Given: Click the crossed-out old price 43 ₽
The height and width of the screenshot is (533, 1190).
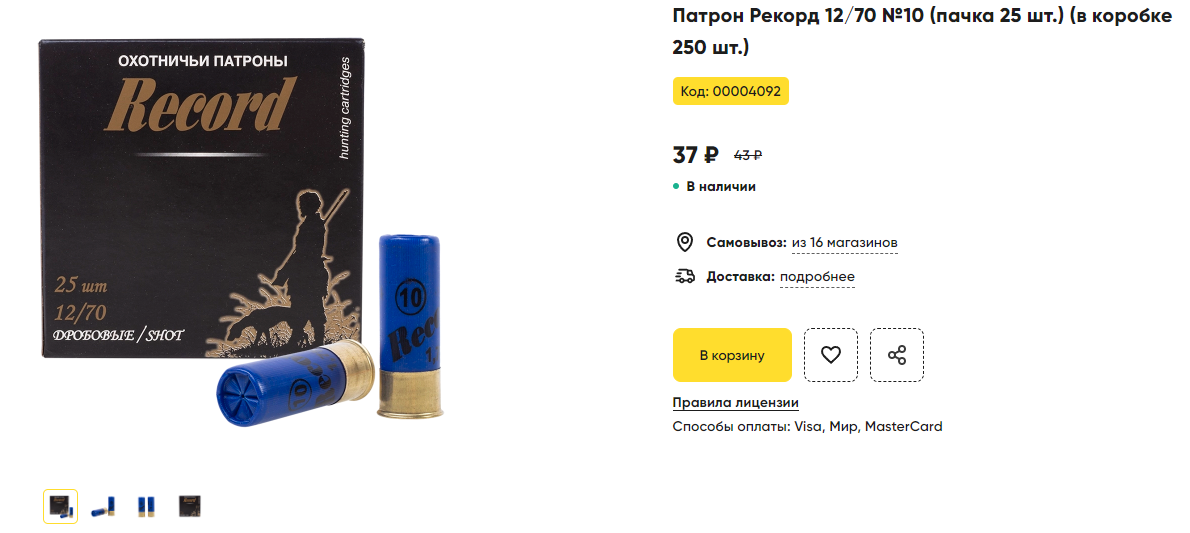Looking at the screenshot, I should (748, 156).
